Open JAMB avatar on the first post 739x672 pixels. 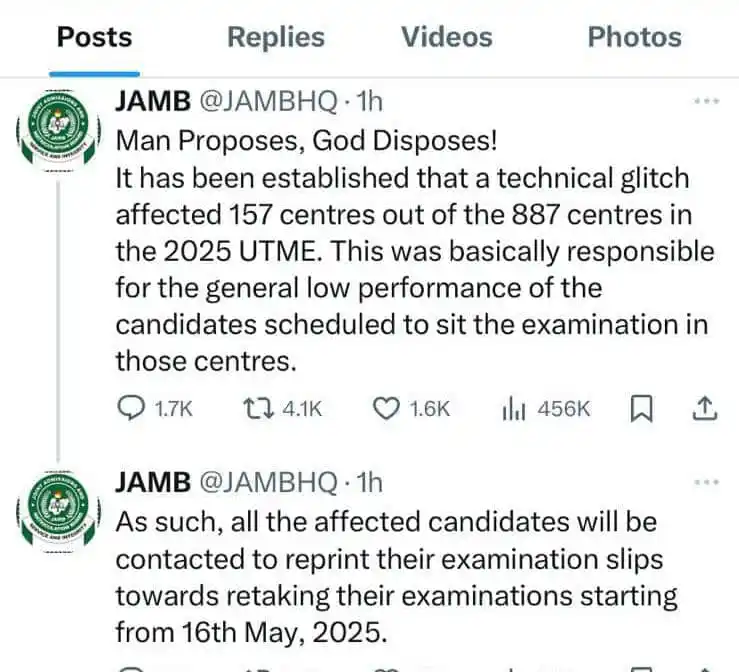click(58, 129)
